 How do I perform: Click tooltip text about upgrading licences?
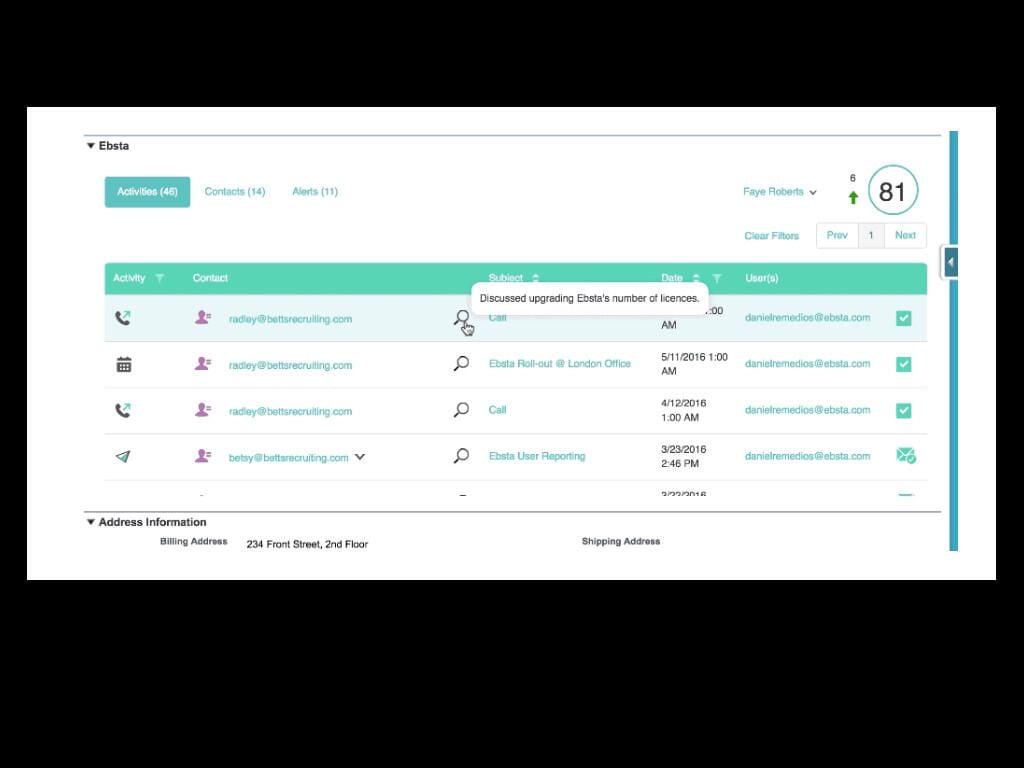click(589, 298)
